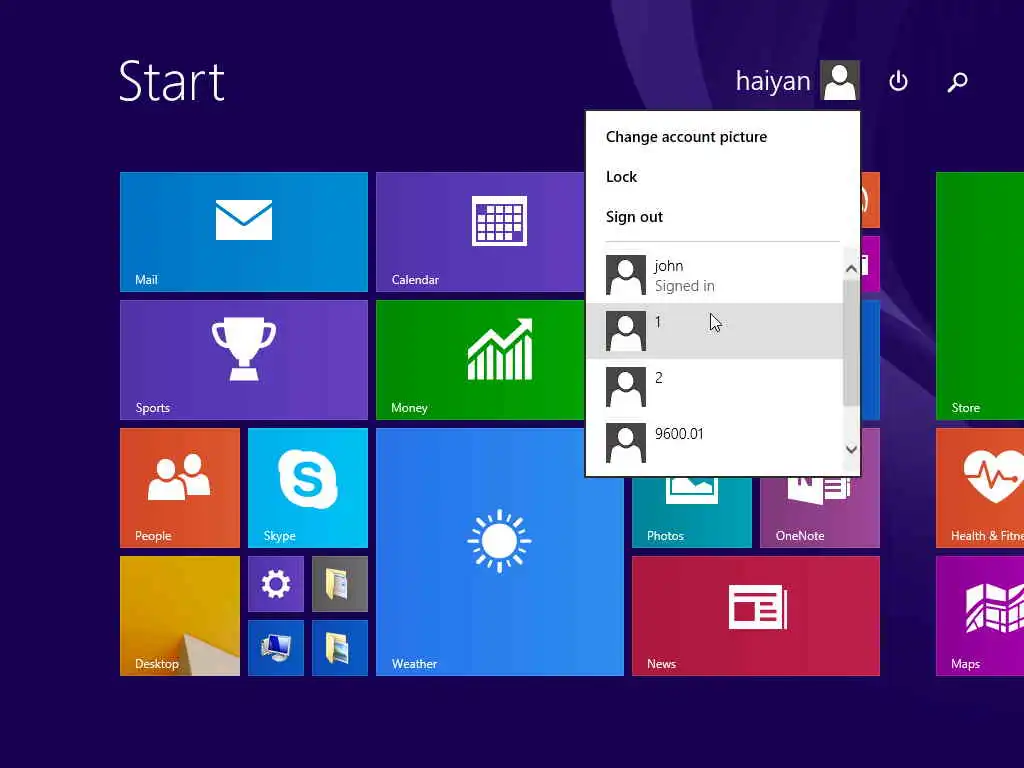Open PC settings gear tile
1024x768 pixels.
[x=276, y=584]
